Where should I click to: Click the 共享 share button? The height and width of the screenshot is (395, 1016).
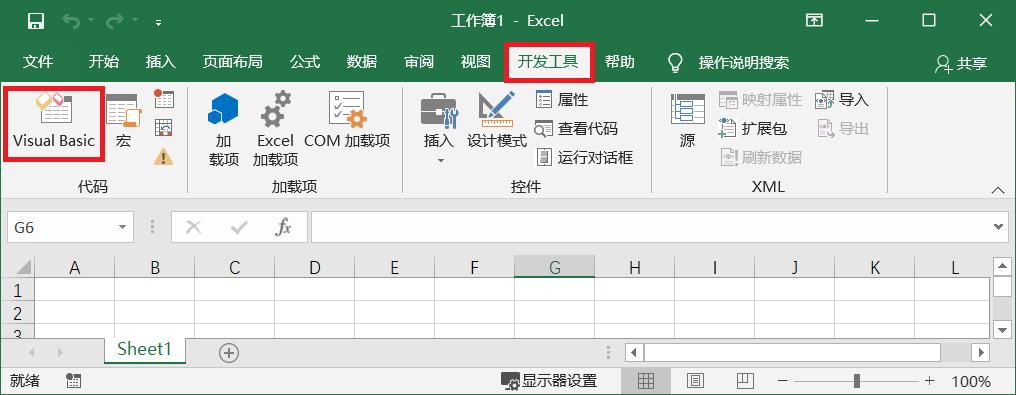961,63
